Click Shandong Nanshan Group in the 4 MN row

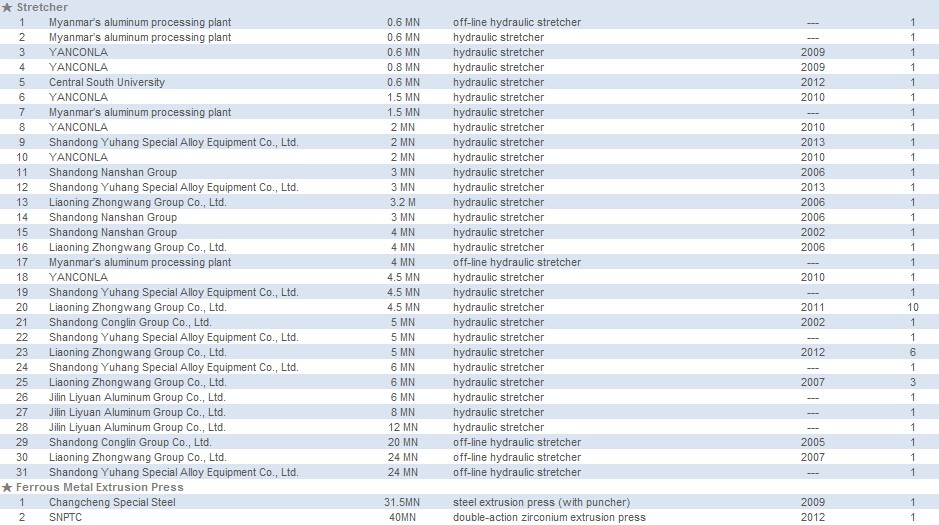click(x=113, y=232)
